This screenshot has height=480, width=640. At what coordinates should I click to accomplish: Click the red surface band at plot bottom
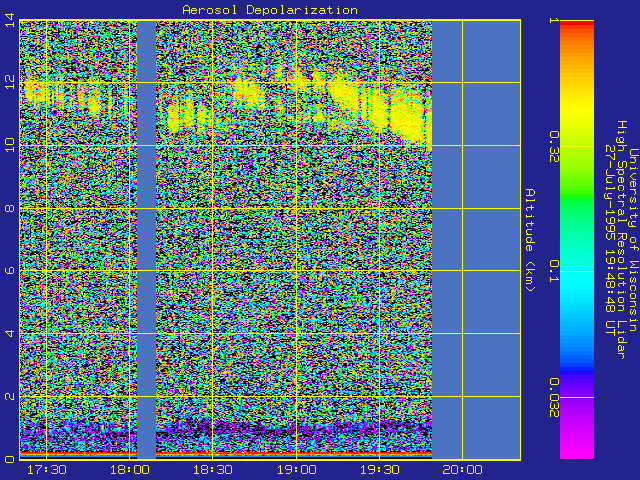click(x=226, y=453)
